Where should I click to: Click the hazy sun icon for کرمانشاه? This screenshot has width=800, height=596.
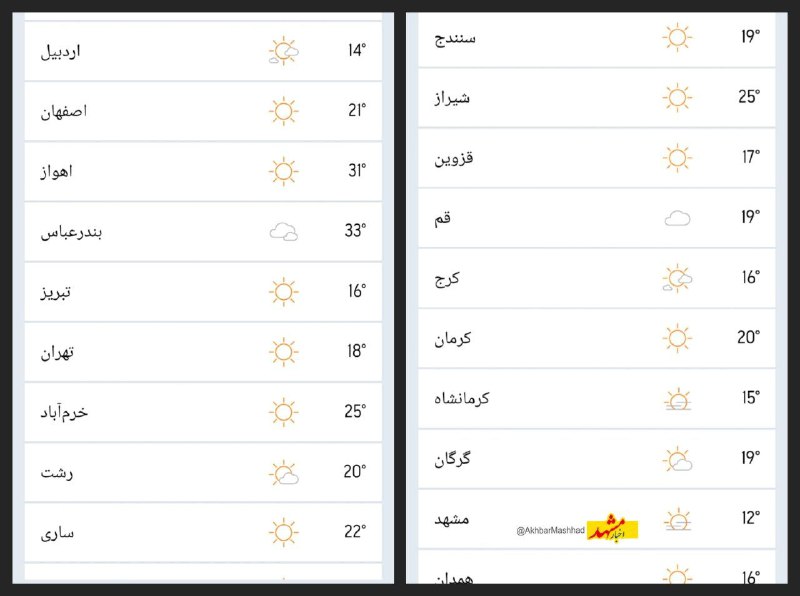677,400
